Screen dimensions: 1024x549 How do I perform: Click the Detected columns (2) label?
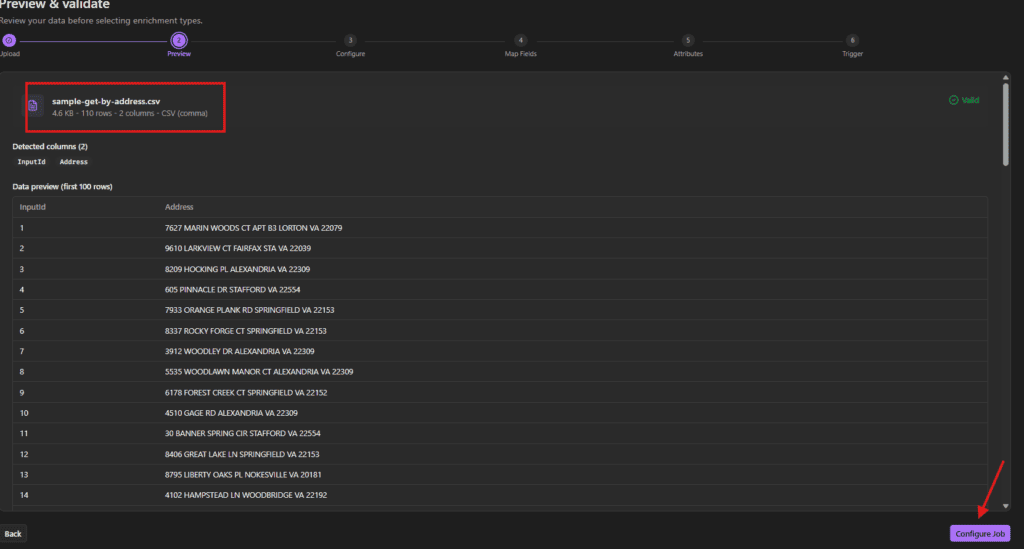coord(50,146)
